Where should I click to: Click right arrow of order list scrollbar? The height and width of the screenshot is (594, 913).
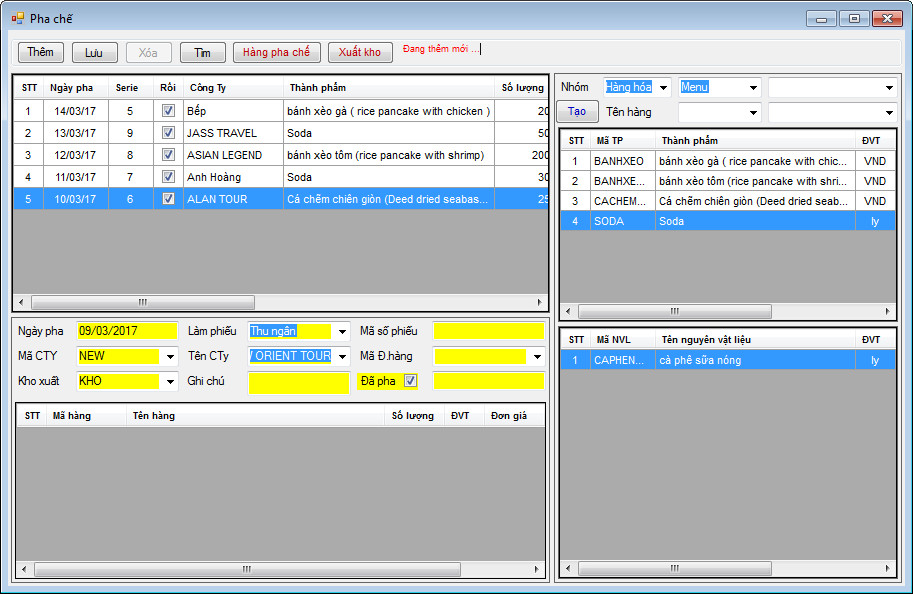[539, 302]
